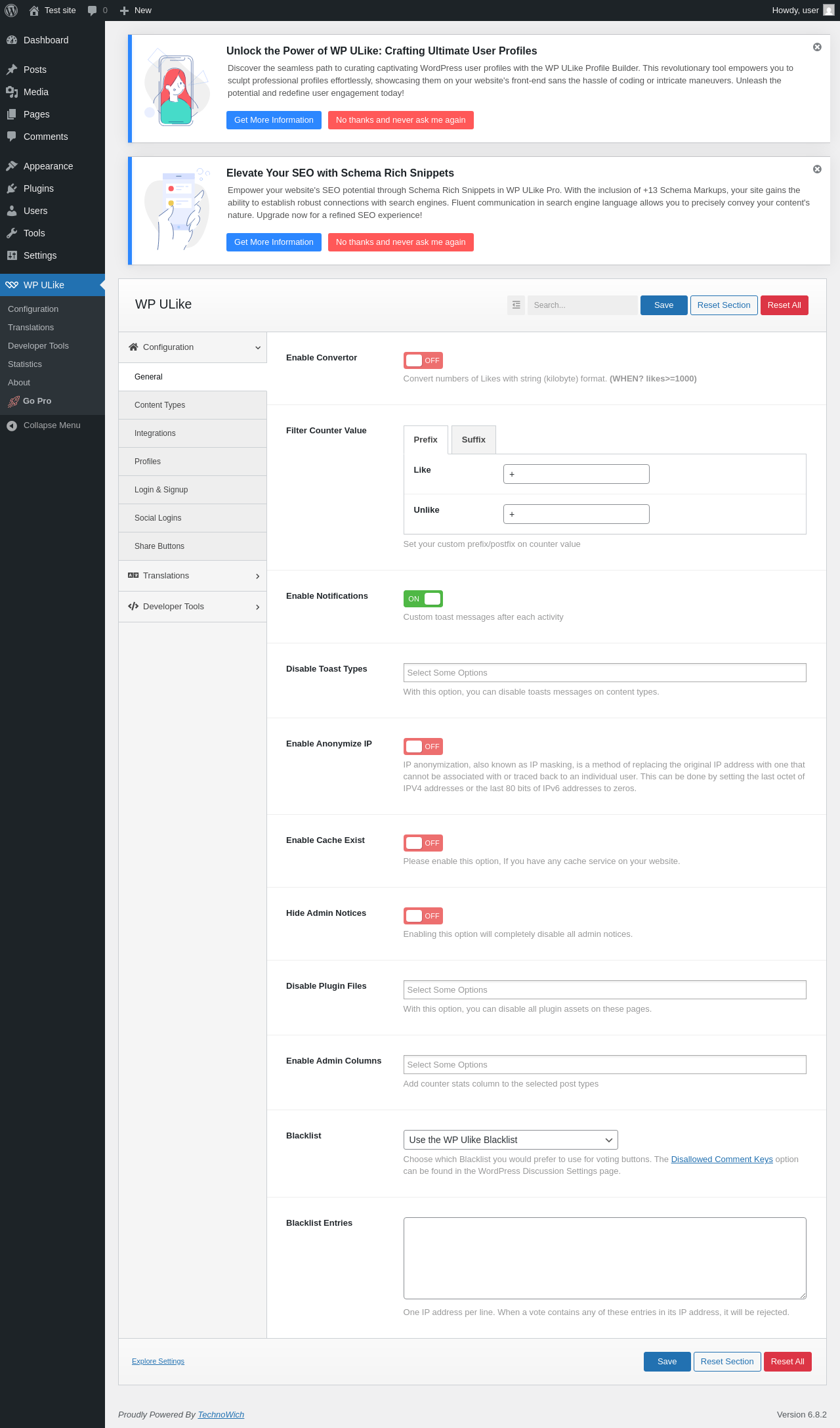
Task: Click the bottom Reset Section button
Action: 727,1362
